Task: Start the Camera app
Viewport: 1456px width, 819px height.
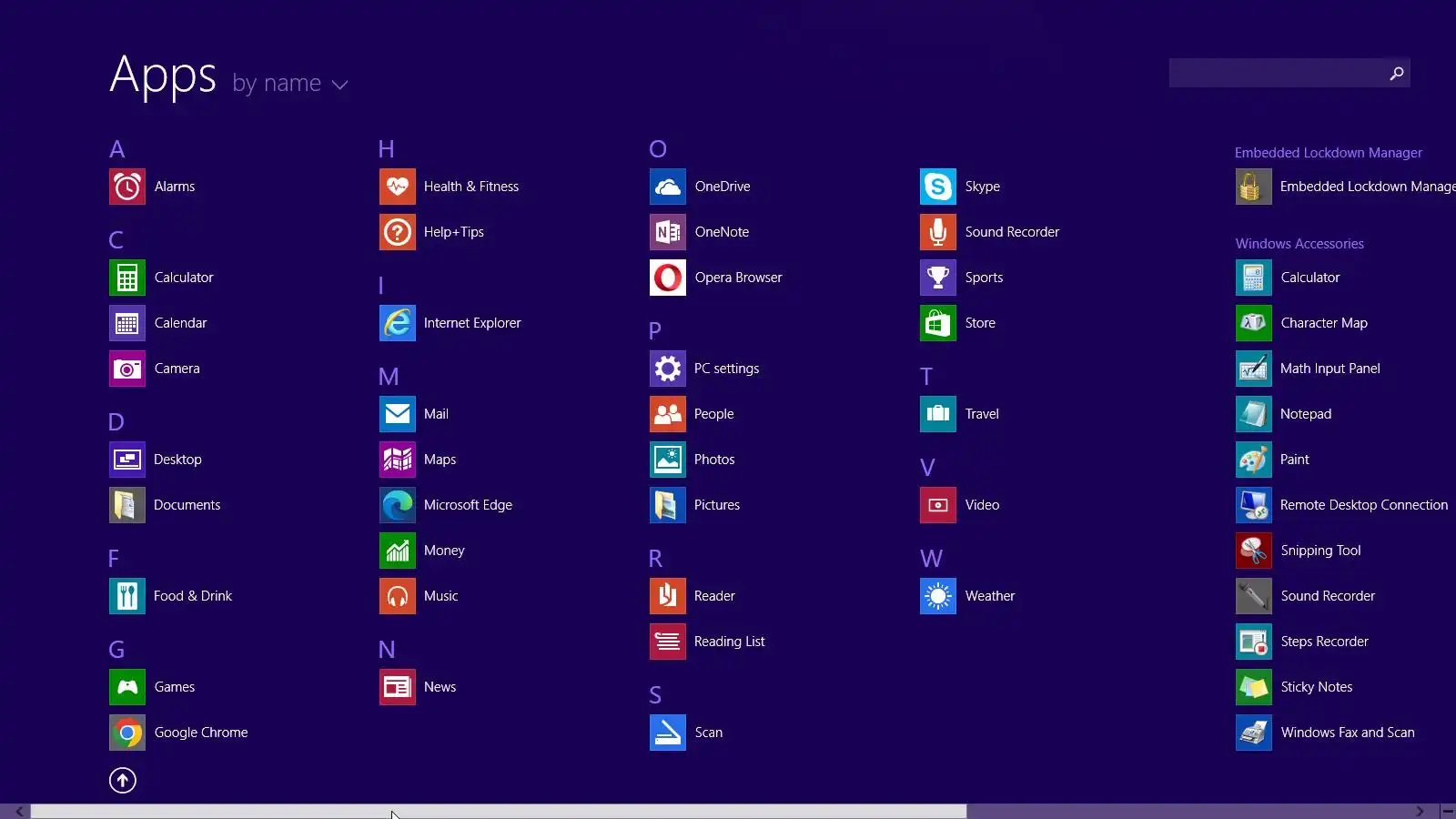Action: pos(127,369)
